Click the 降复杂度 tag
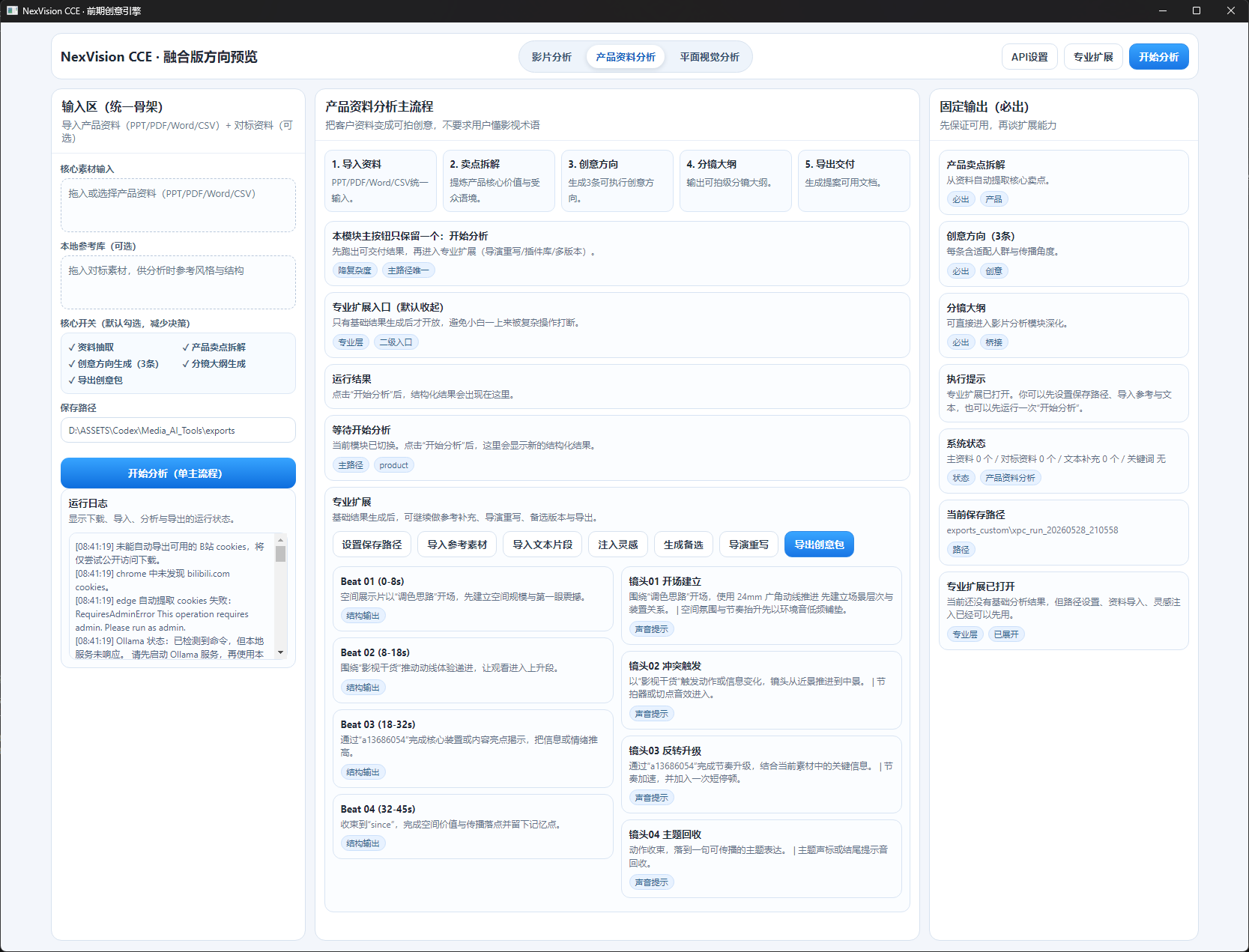The image size is (1249, 952). 354,270
